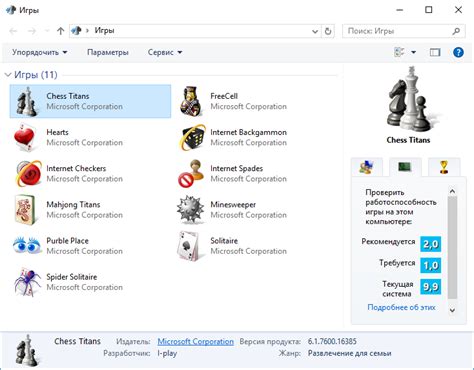
Task: Select the FreeCell game icon
Action: [x=191, y=101]
